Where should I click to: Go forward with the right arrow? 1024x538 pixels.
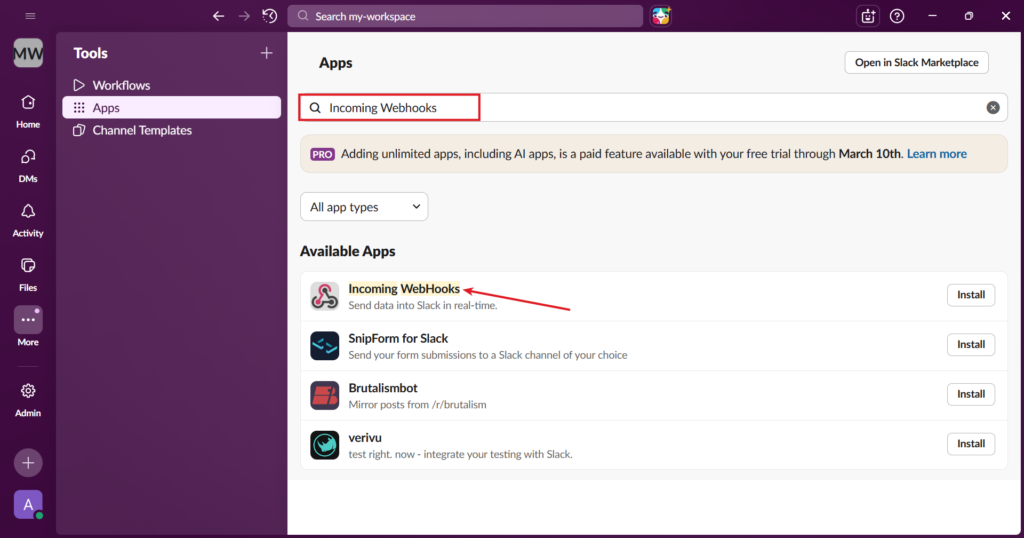coord(244,16)
